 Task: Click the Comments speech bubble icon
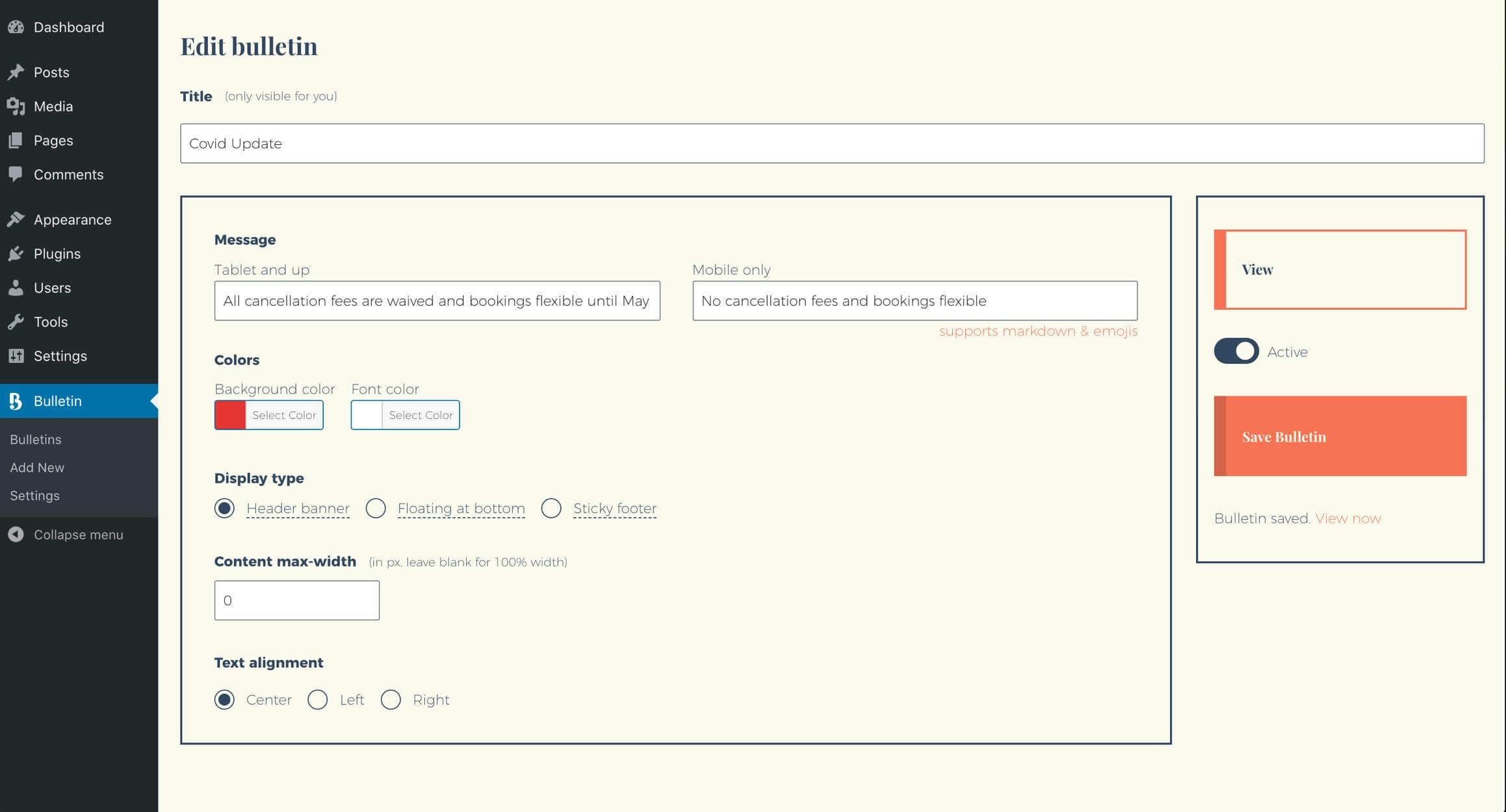[x=16, y=174]
